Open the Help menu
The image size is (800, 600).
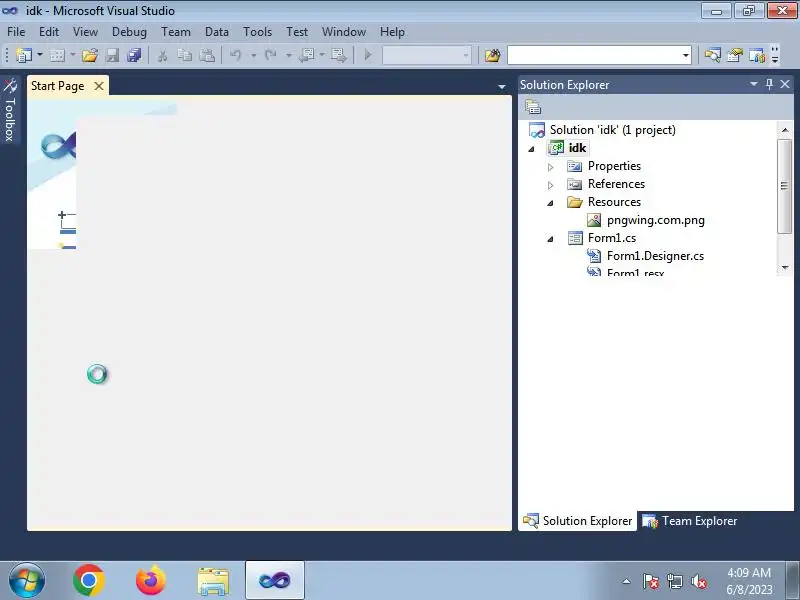point(392,32)
